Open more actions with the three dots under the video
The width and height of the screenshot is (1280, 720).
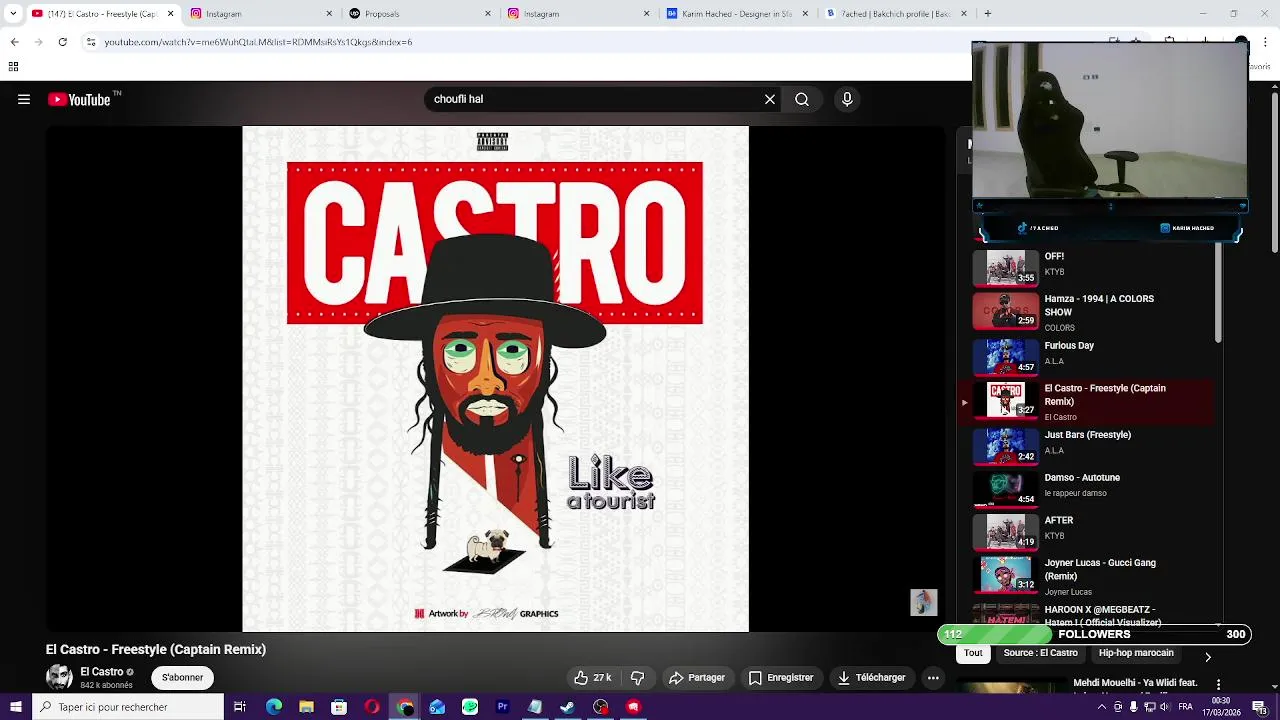[933, 678]
